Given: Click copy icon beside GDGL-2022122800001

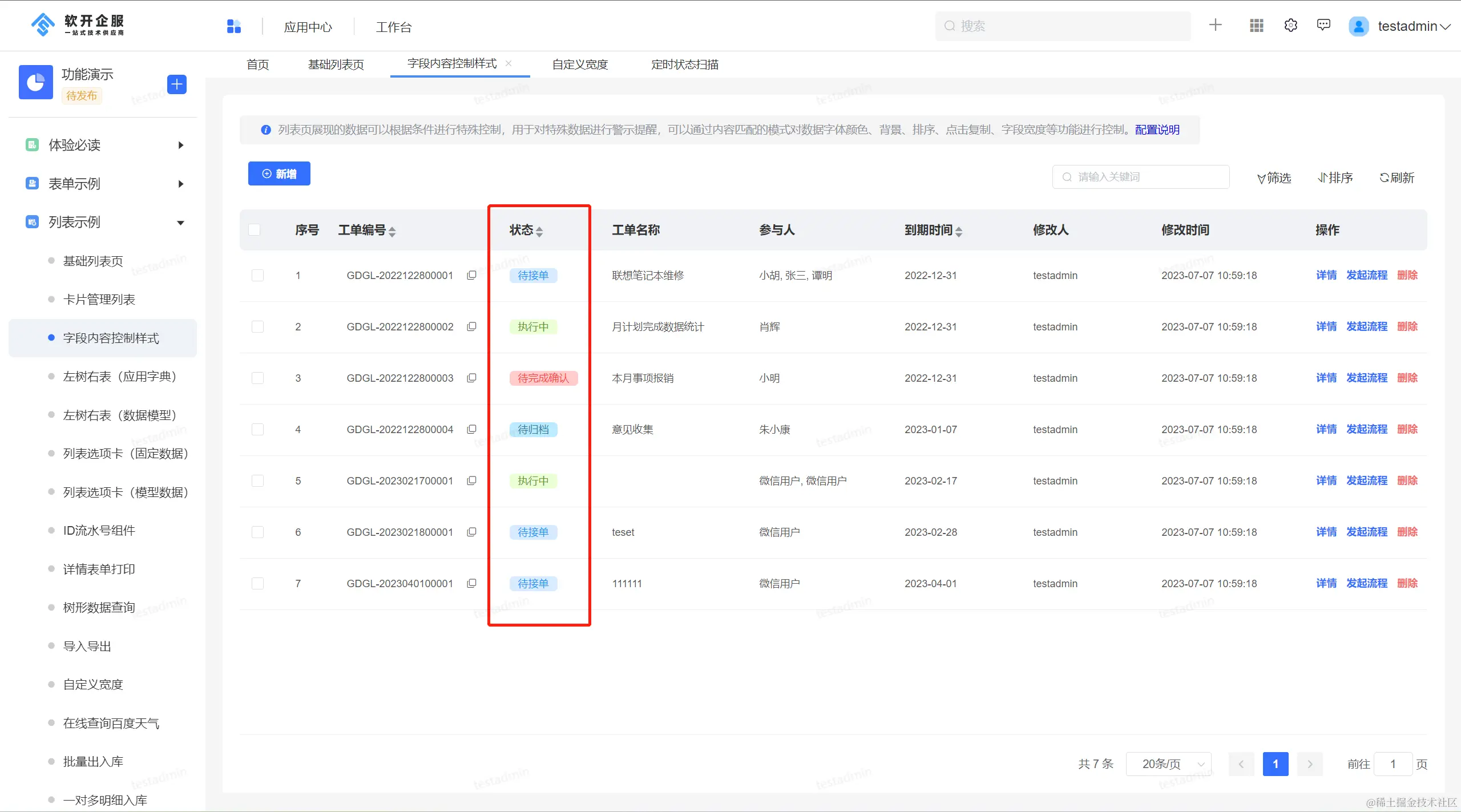Looking at the screenshot, I should [x=471, y=275].
